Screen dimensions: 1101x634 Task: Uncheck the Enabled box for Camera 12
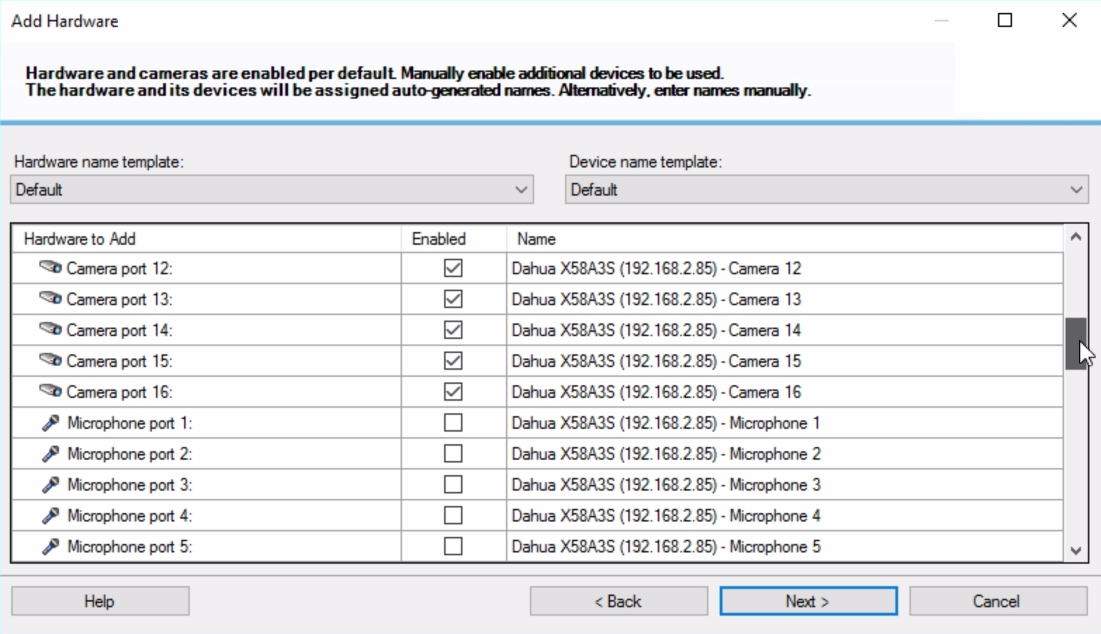(x=453, y=268)
